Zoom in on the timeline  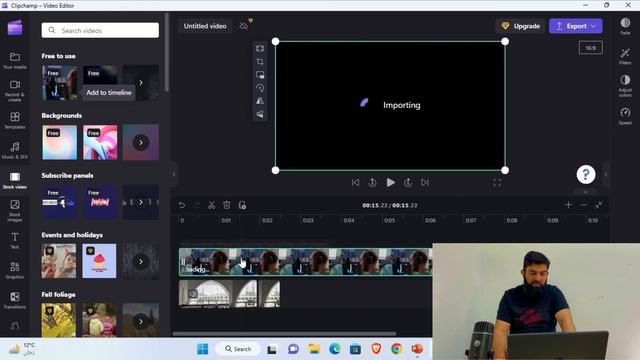click(568, 204)
